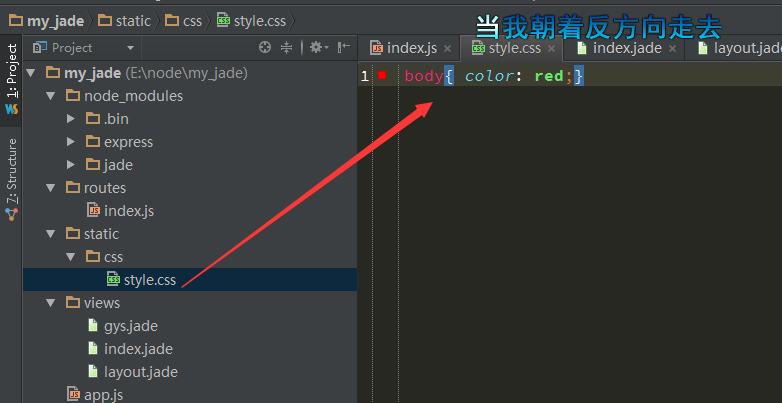This screenshot has height=403, width=782.
Task: Expand the express folder
Action: coord(71,142)
